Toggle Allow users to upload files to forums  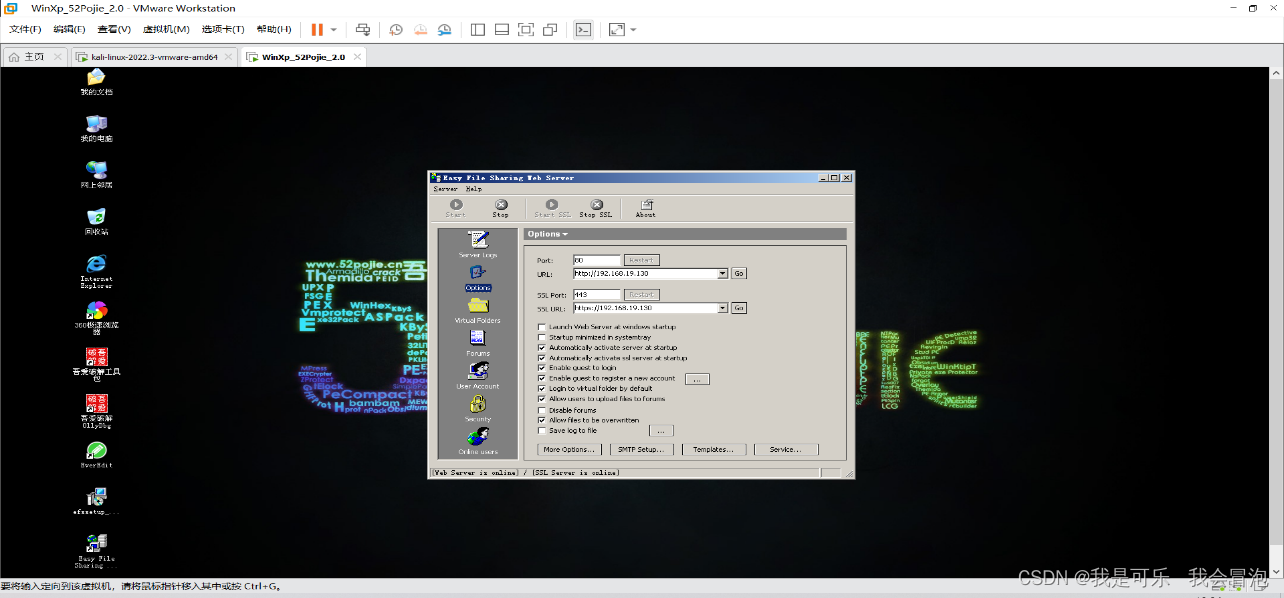point(542,399)
